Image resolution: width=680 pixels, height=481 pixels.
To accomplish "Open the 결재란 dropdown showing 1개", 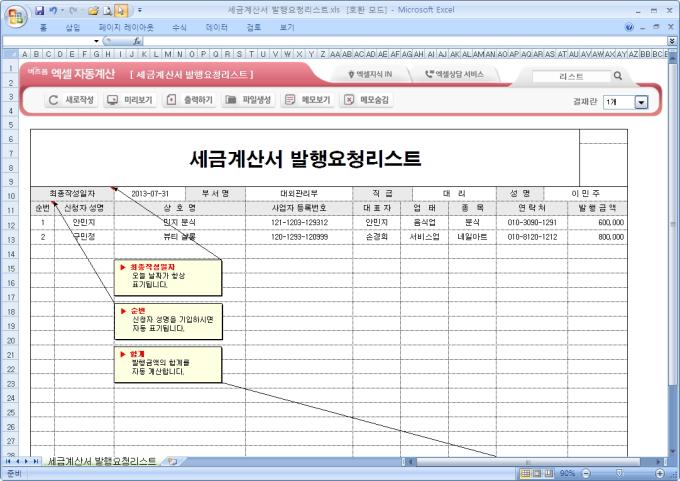I will pyautogui.click(x=641, y=102).
